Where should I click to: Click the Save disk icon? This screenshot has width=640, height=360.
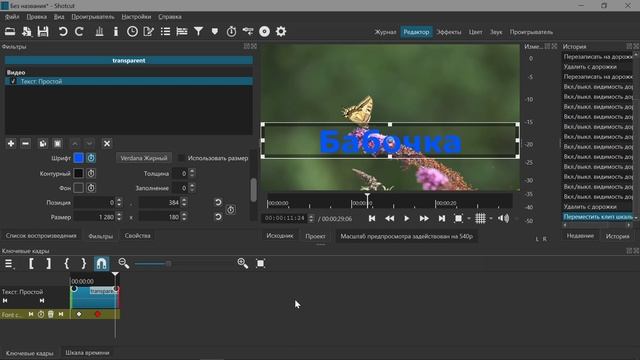(x=43, y=31)
